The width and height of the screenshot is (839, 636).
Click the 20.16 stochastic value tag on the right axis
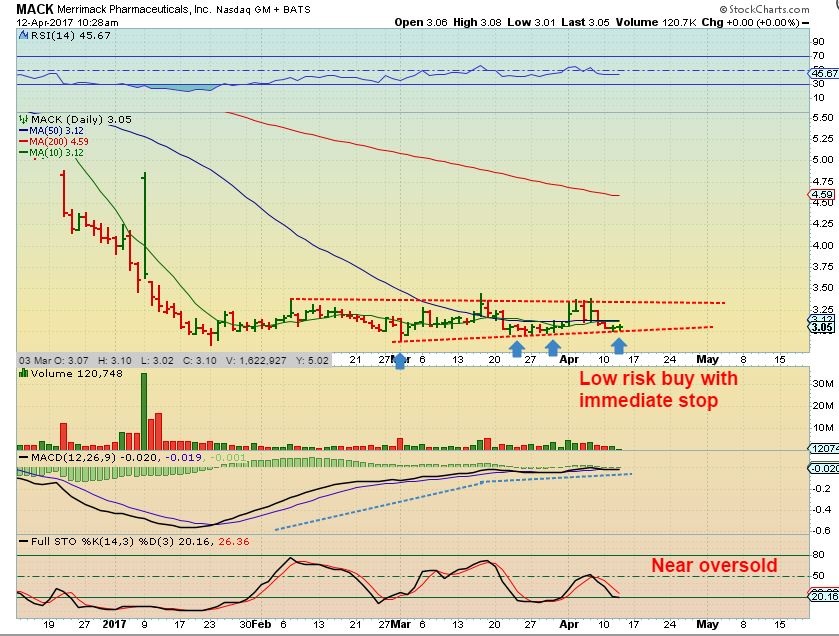(x=825, y=597)
